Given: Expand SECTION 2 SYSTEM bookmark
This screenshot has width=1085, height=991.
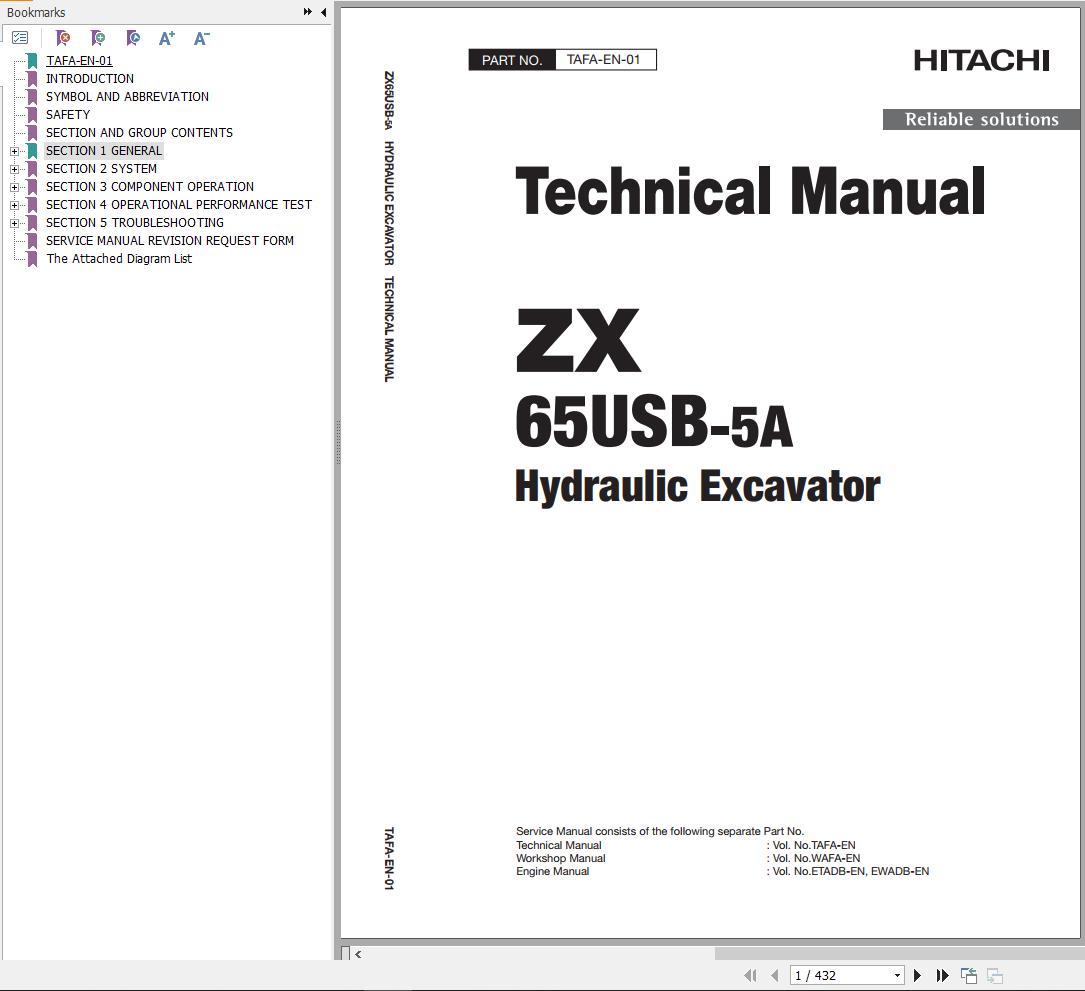Looking at the screenshot, I should (15, 169).
